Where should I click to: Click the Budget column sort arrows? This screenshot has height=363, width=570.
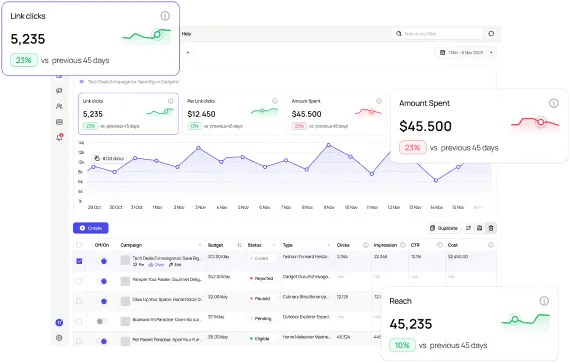tap(239, 245)
